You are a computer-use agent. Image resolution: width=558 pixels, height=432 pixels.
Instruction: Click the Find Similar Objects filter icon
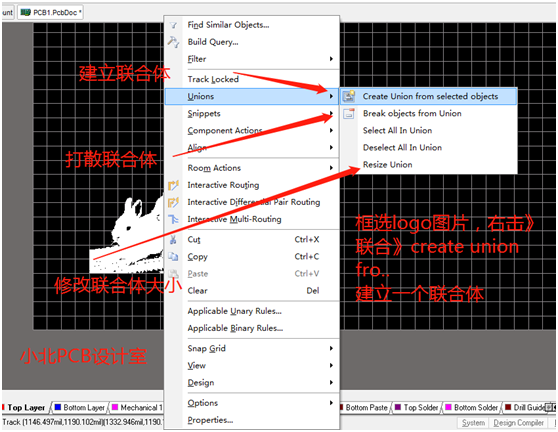pos(173,25)
